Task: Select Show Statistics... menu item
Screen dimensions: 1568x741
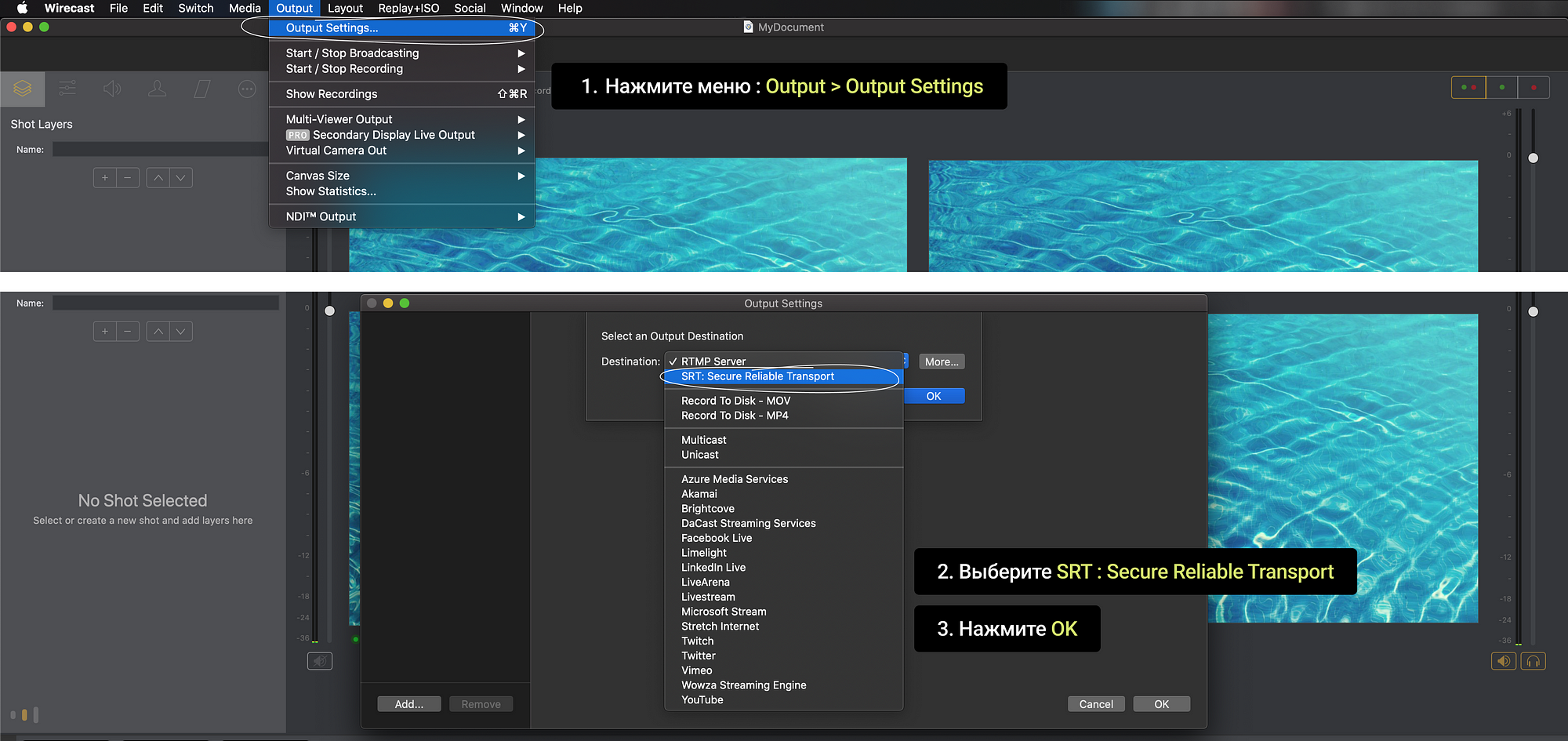Action: click(401, 191)
